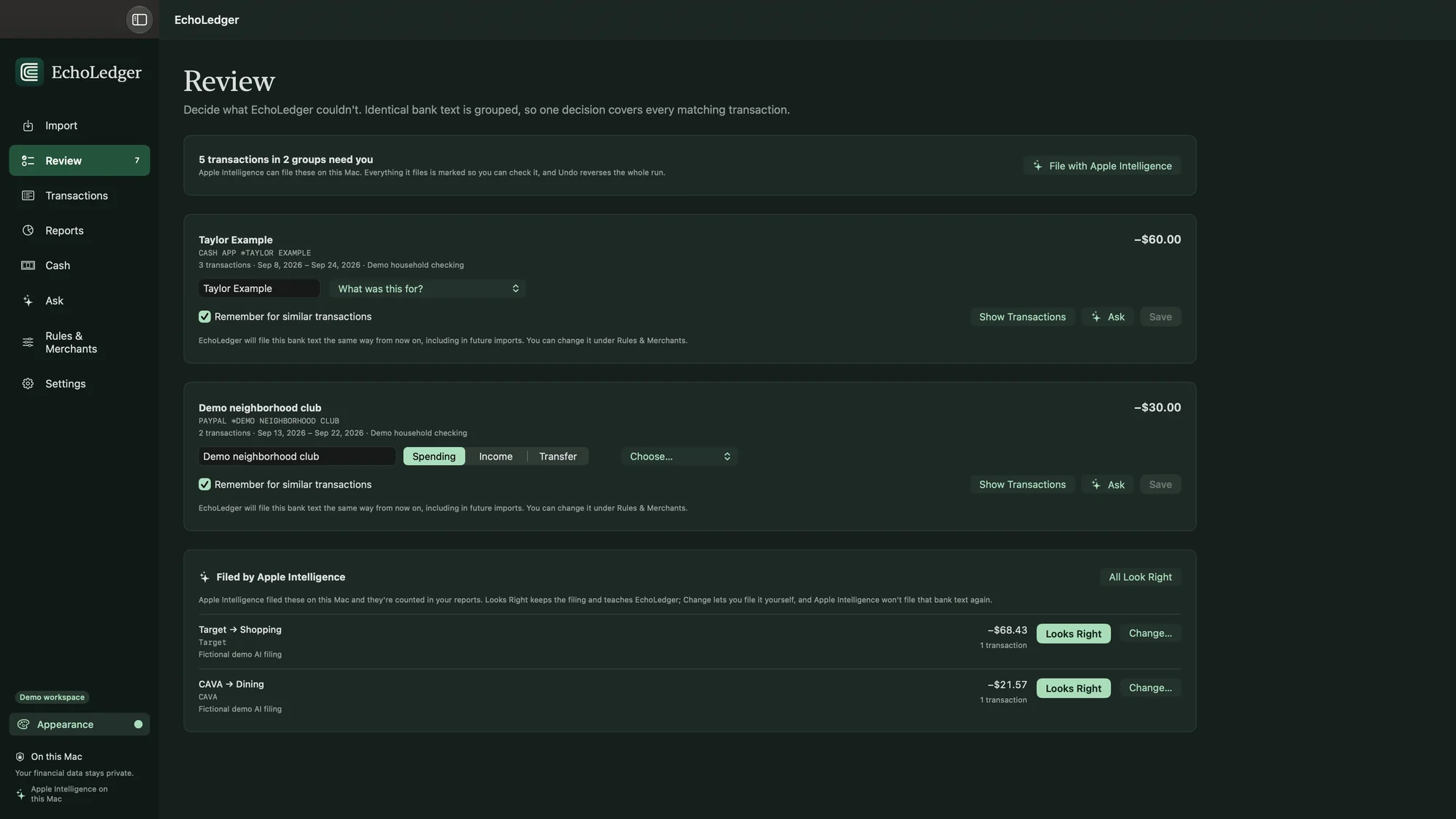The width and height of the screenshot is (1456, 819).
Task: Click the Transactions list icon
Action: click(28, 196)
